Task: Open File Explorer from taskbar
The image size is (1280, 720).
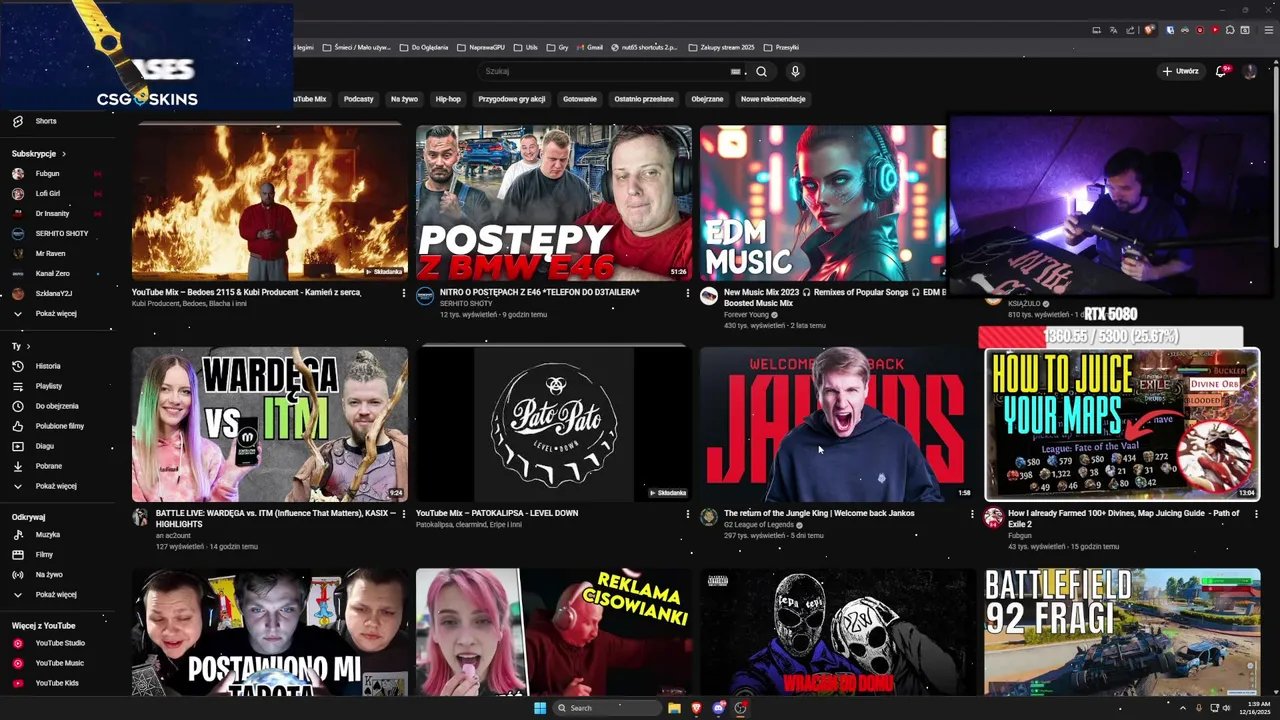Action: [x=674, y=708]
